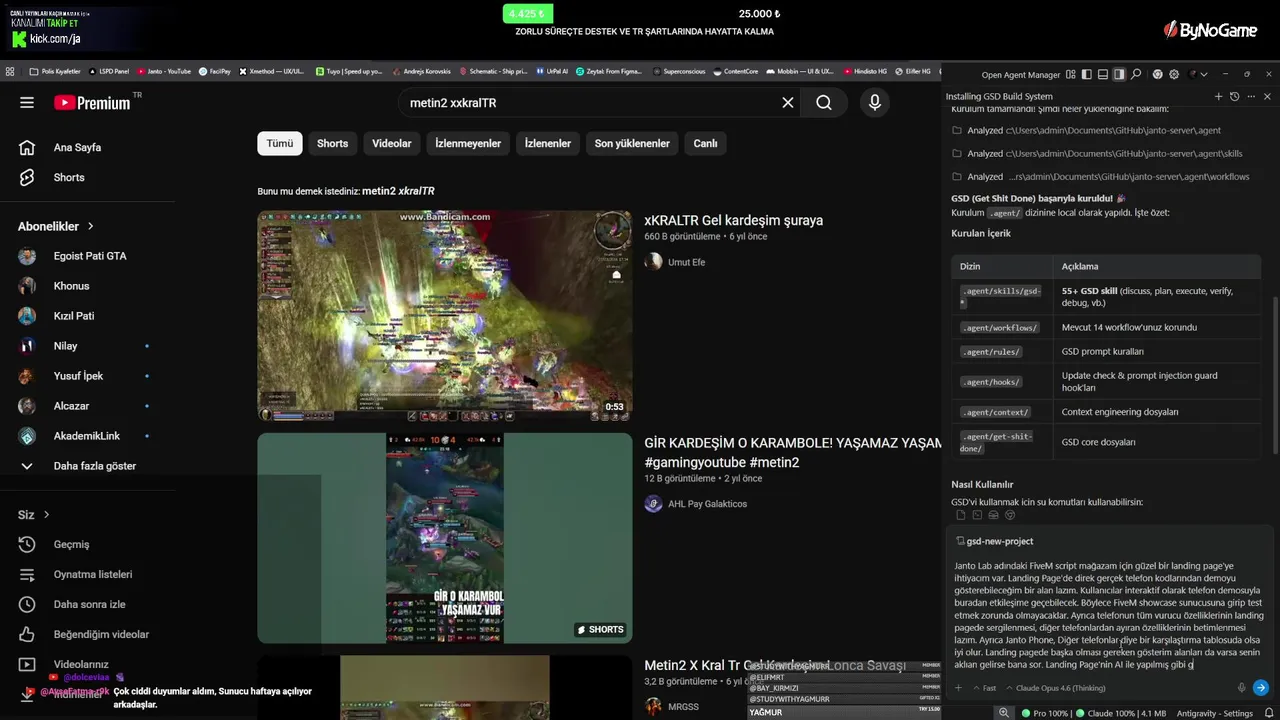
Task: Click the gsd-new-project workflow tag
Action: (x=994, y=541)
